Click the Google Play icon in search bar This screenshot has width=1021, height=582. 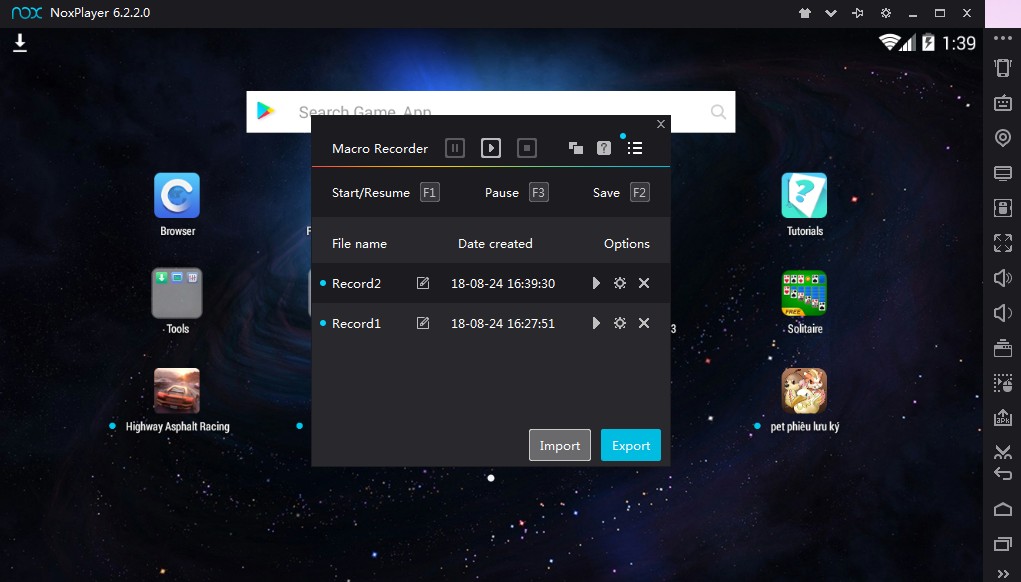265,111
